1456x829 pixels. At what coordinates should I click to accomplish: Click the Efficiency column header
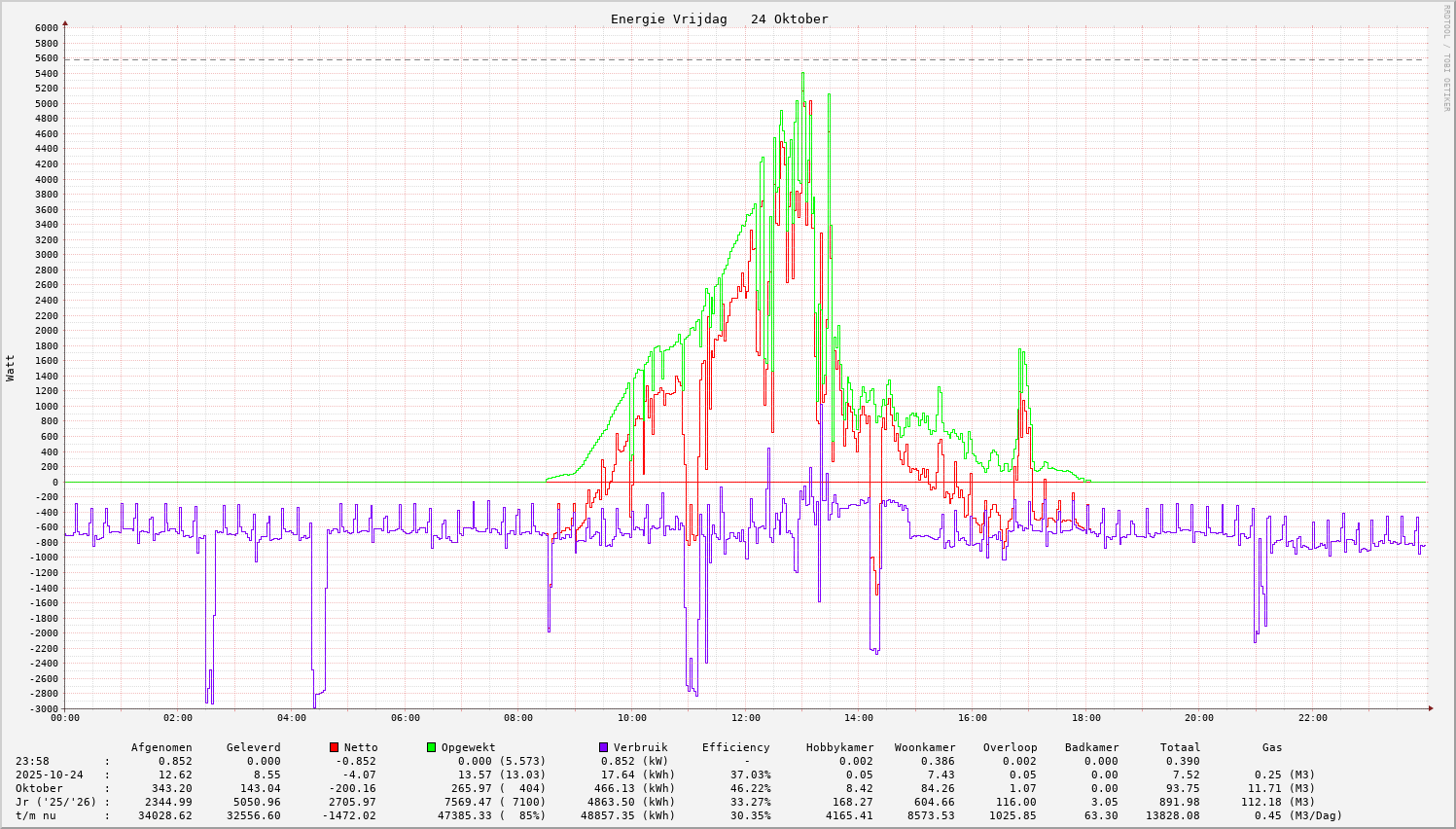[x=735, y=747]
